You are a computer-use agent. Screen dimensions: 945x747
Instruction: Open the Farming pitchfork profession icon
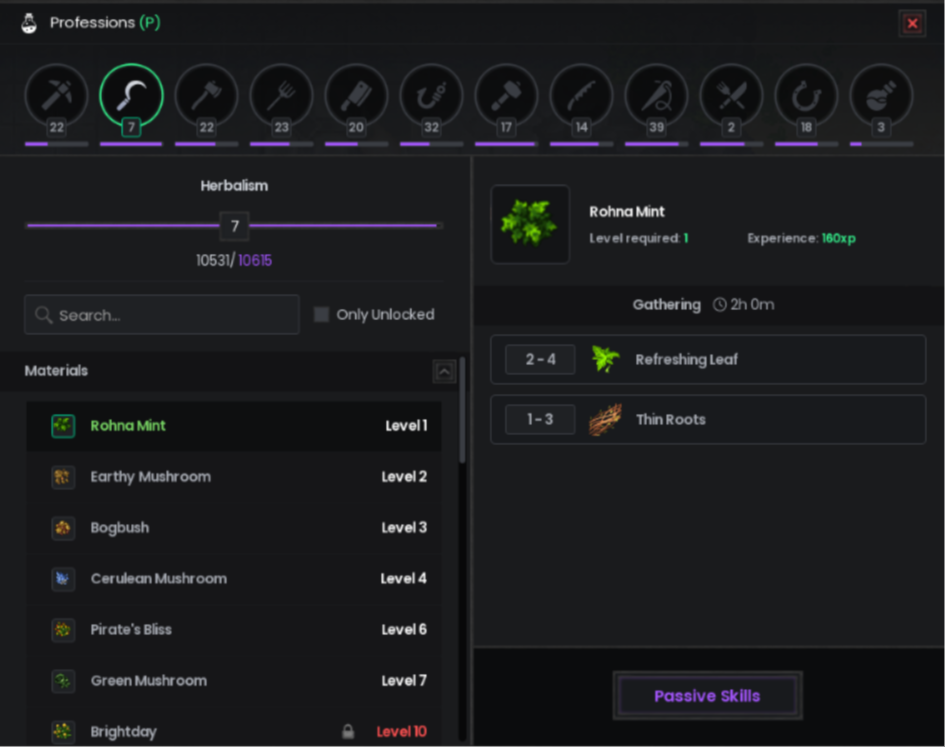tap(281, 95)
